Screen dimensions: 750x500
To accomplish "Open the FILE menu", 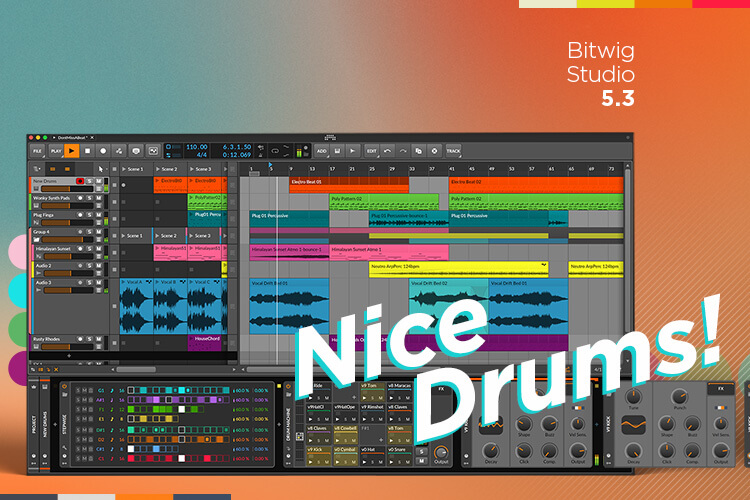I will coord(37,151).
